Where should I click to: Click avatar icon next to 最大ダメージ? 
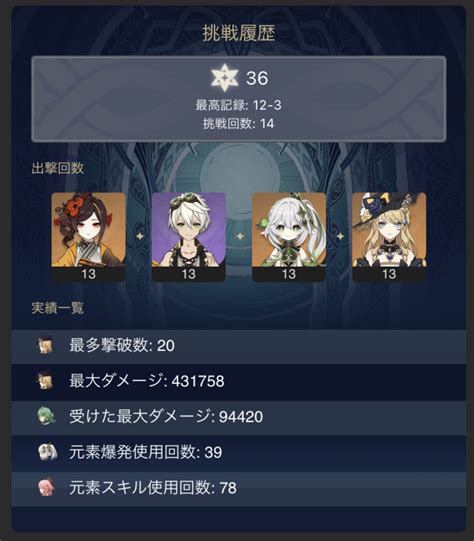(46, 381)
